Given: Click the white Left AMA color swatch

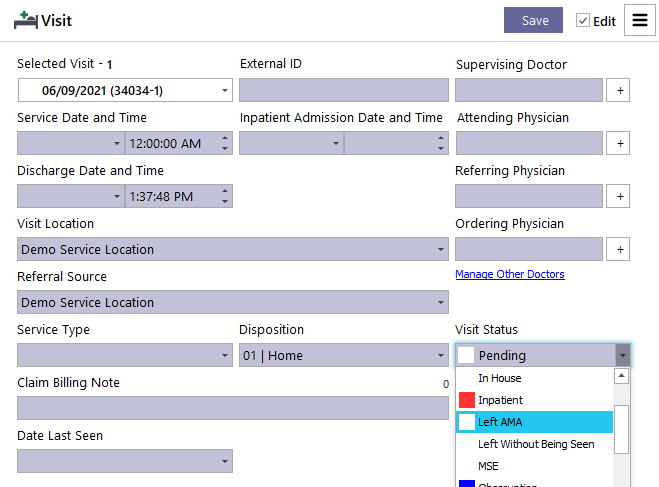Looking at the screenshot, I should [467, 422].
